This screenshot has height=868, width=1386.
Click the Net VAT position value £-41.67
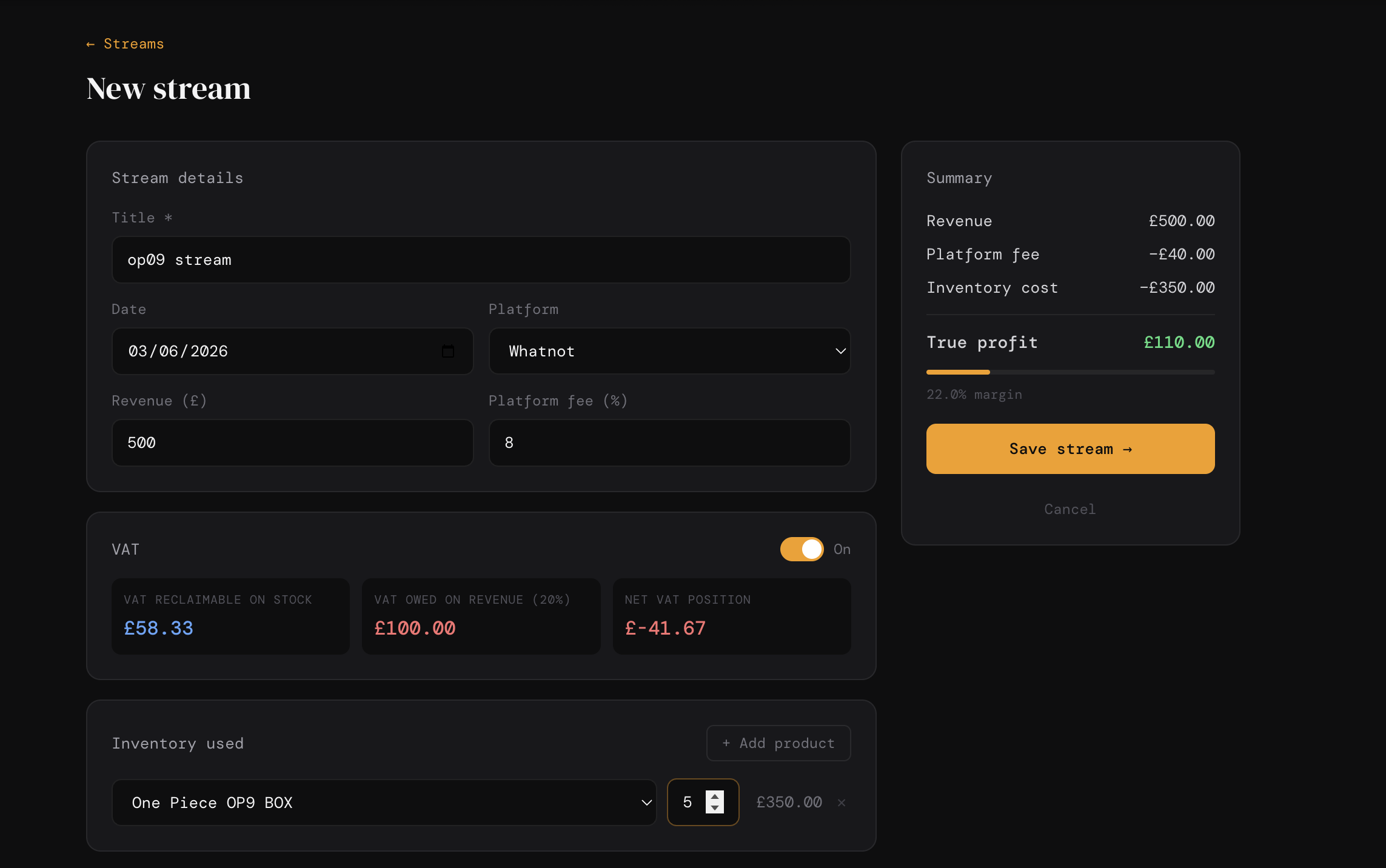(x=665, y=628)
